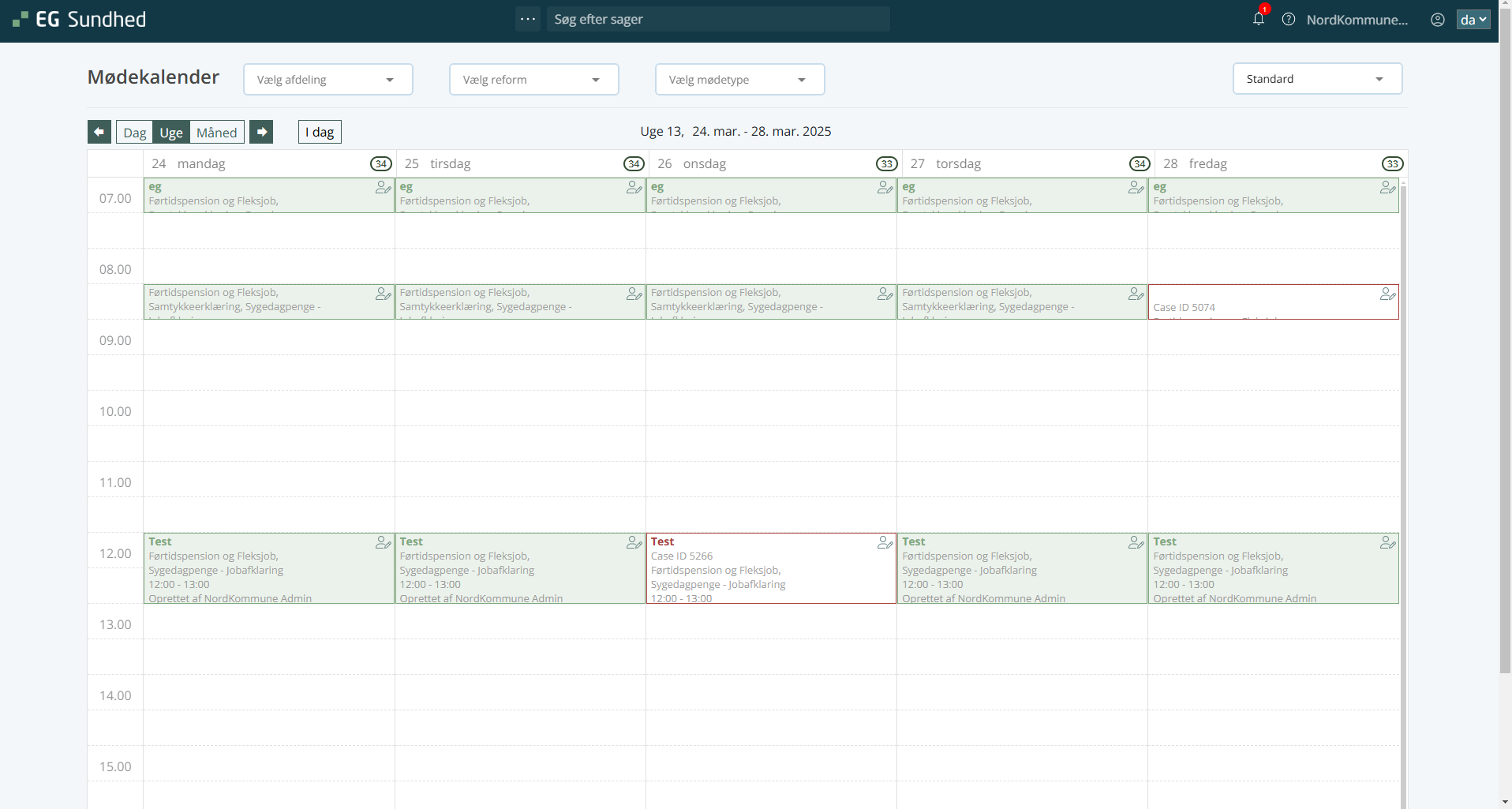Select the Uge view toggle
Image resolution: width=1512 pixels, height=809 pixels.
click(x=171, y=133)
